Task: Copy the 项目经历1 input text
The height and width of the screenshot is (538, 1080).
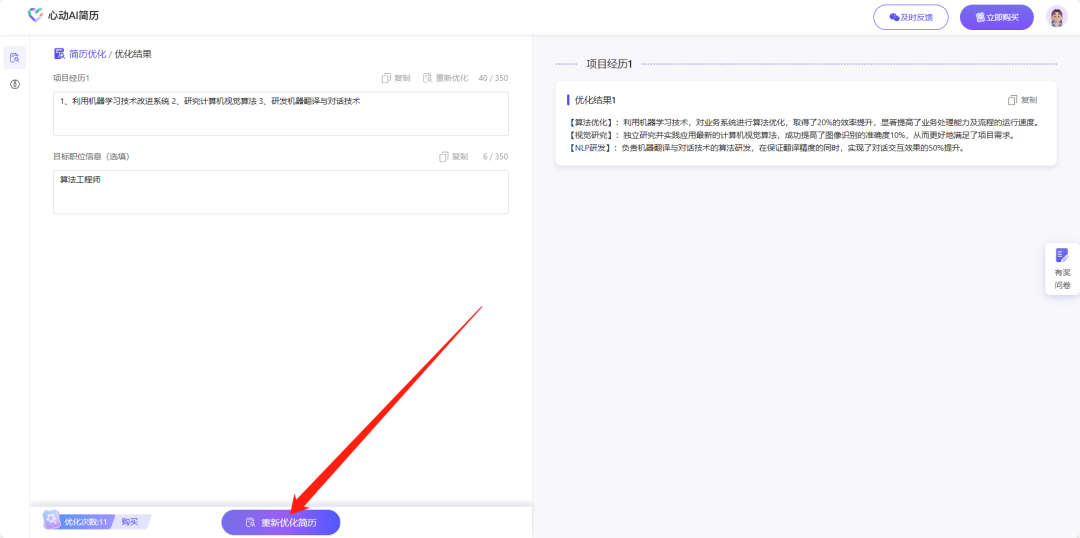Action: 396,78
